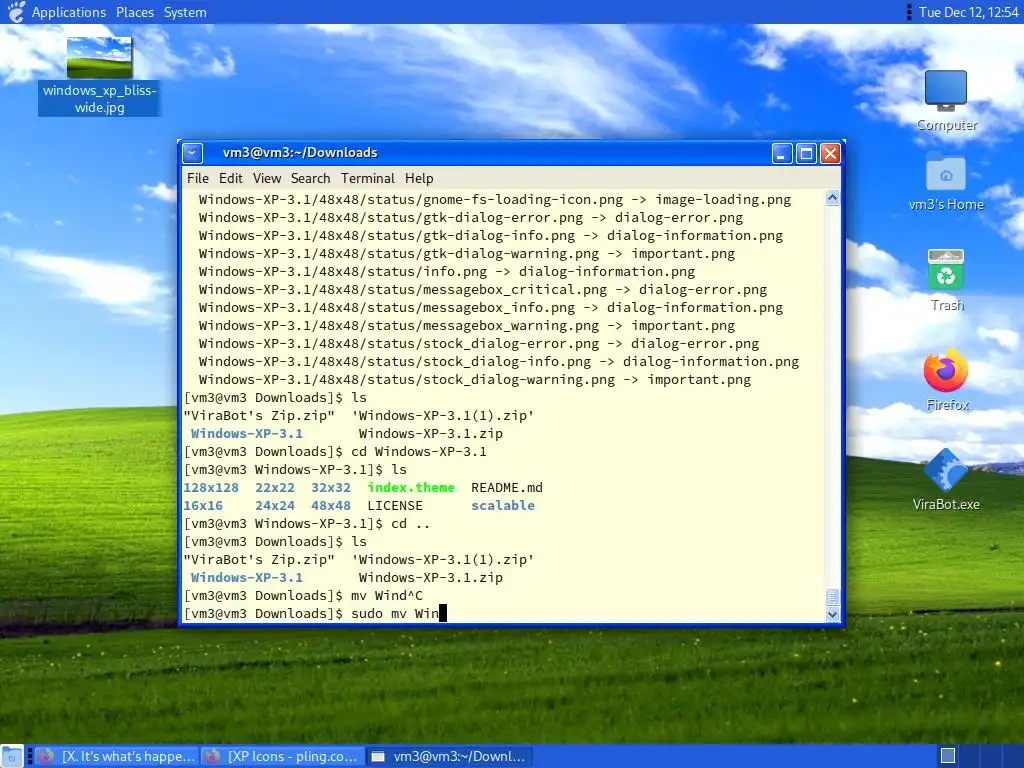Click the '48x48' directory name in listing

point(330,505)
